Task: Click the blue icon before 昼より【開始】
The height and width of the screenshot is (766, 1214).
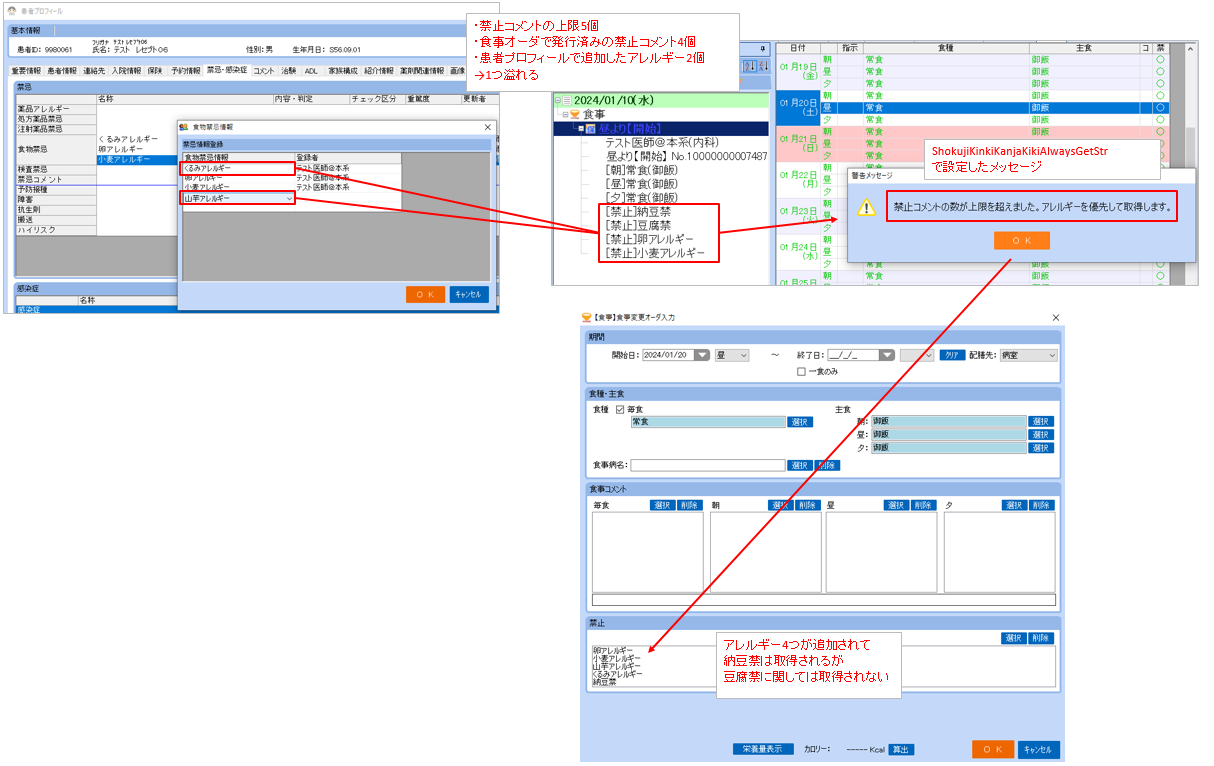Action: (x=590, y=129)
